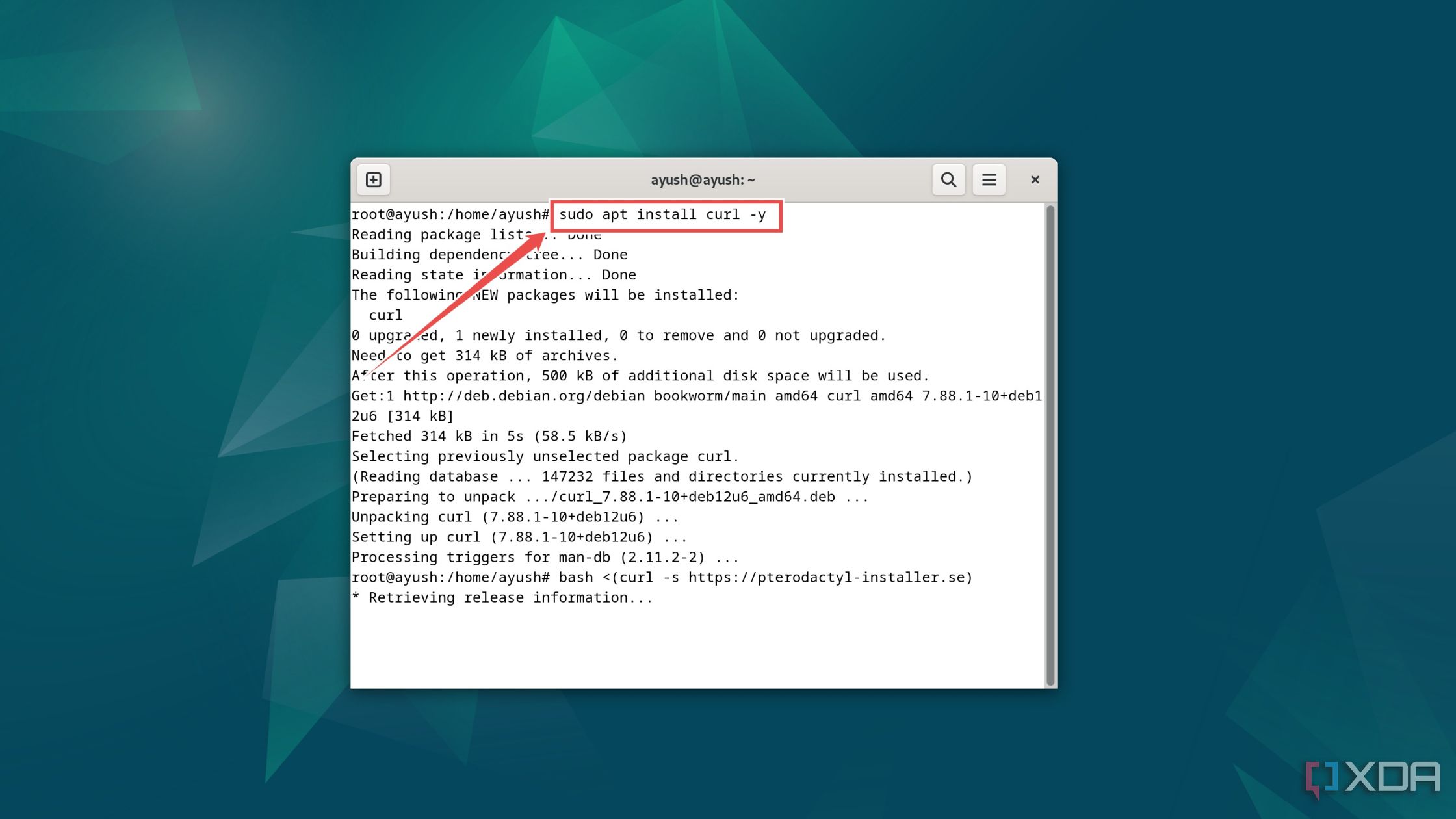
Task: Click the terminal vertical scrollbar
Action: pyautogui.click(x=1050, y=445)
